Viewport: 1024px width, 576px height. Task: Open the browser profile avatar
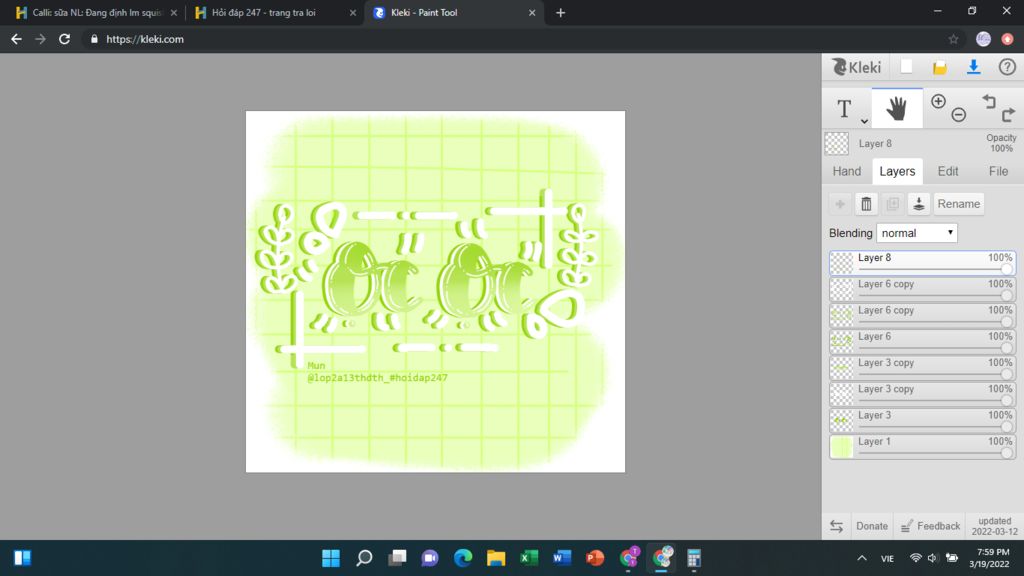pyautogui.click(x=984, y=39)
